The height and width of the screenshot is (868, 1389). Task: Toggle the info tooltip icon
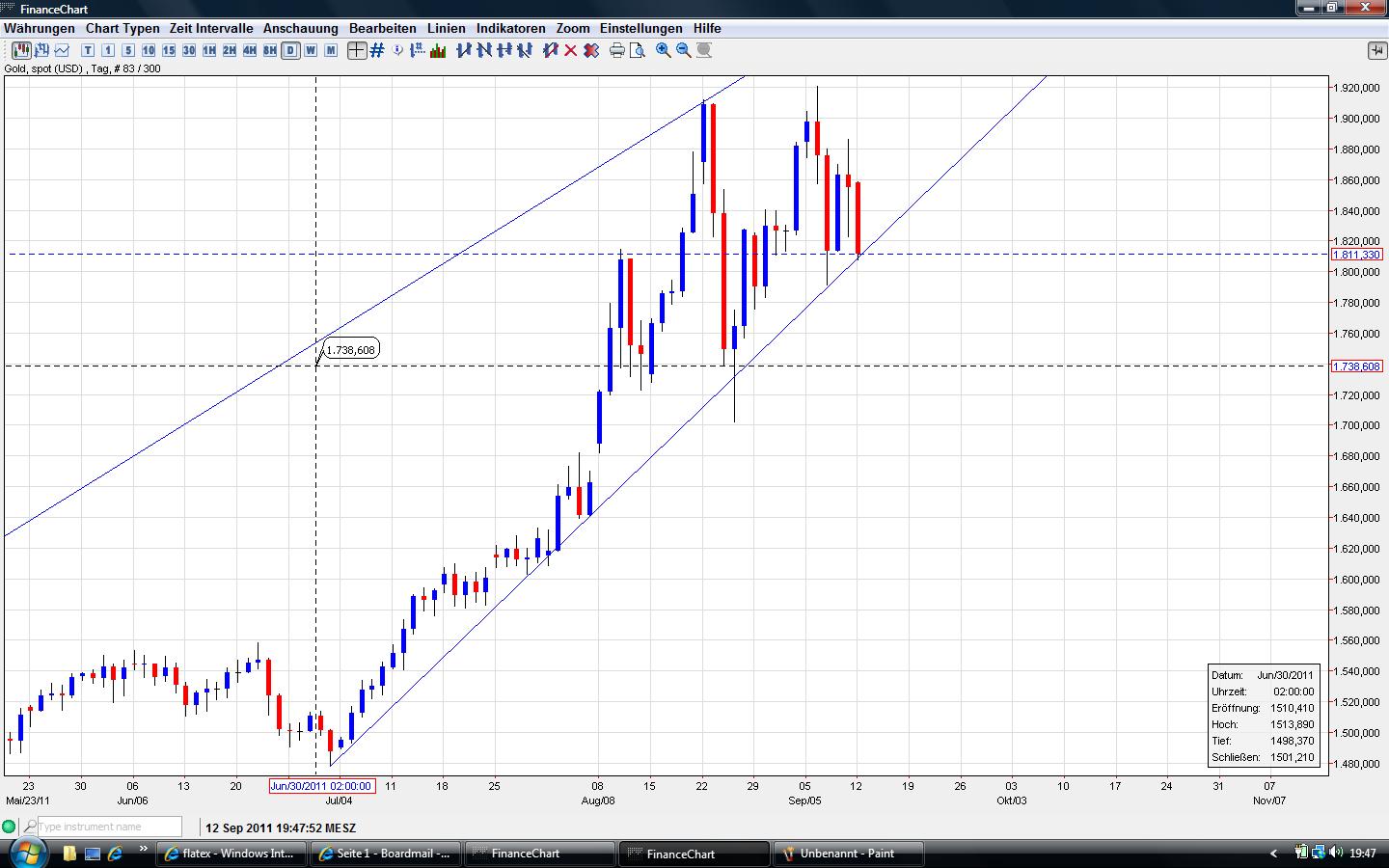pyautogui.click(x=398, y=50)
